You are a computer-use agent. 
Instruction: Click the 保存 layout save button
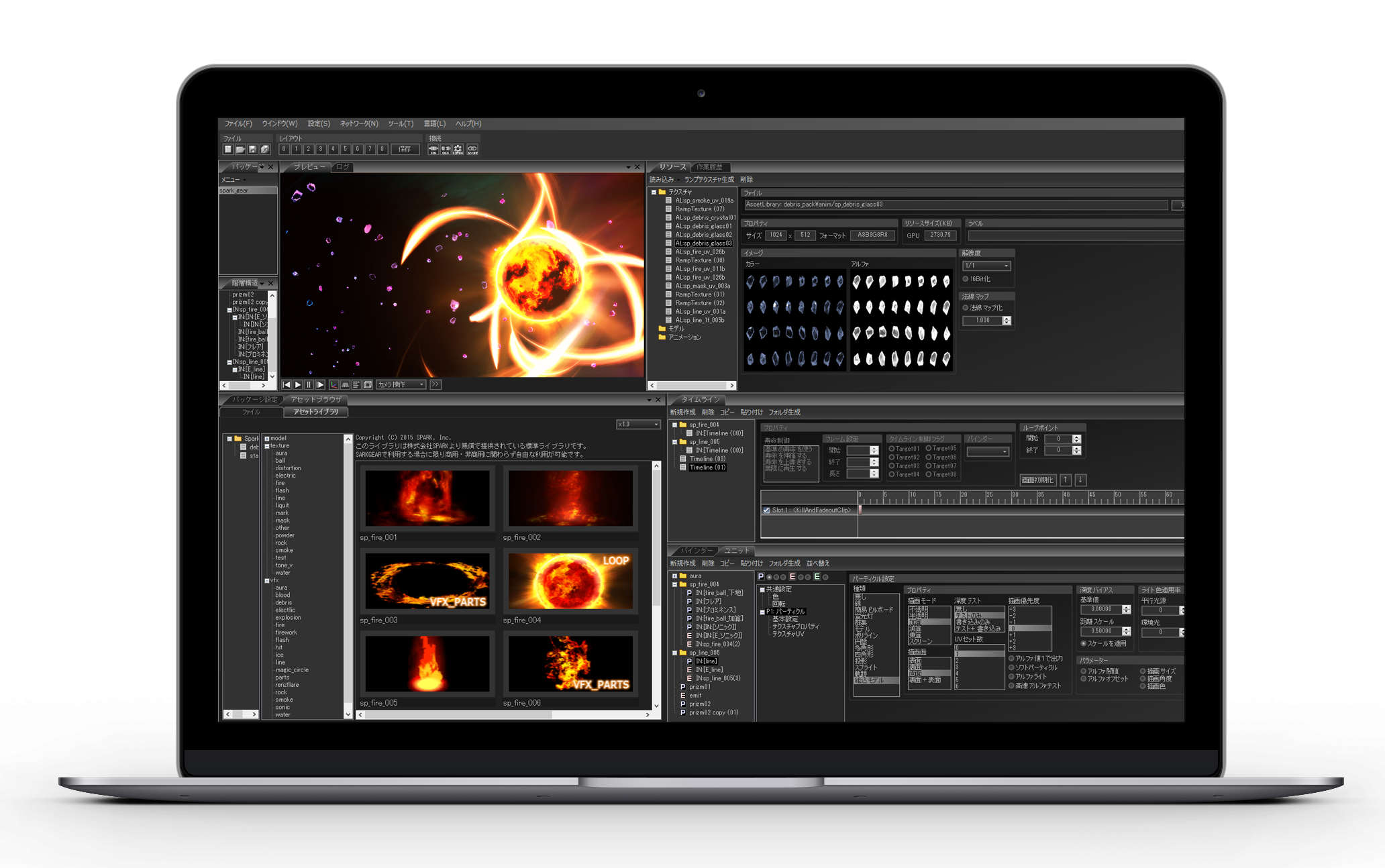coord(405,149)
